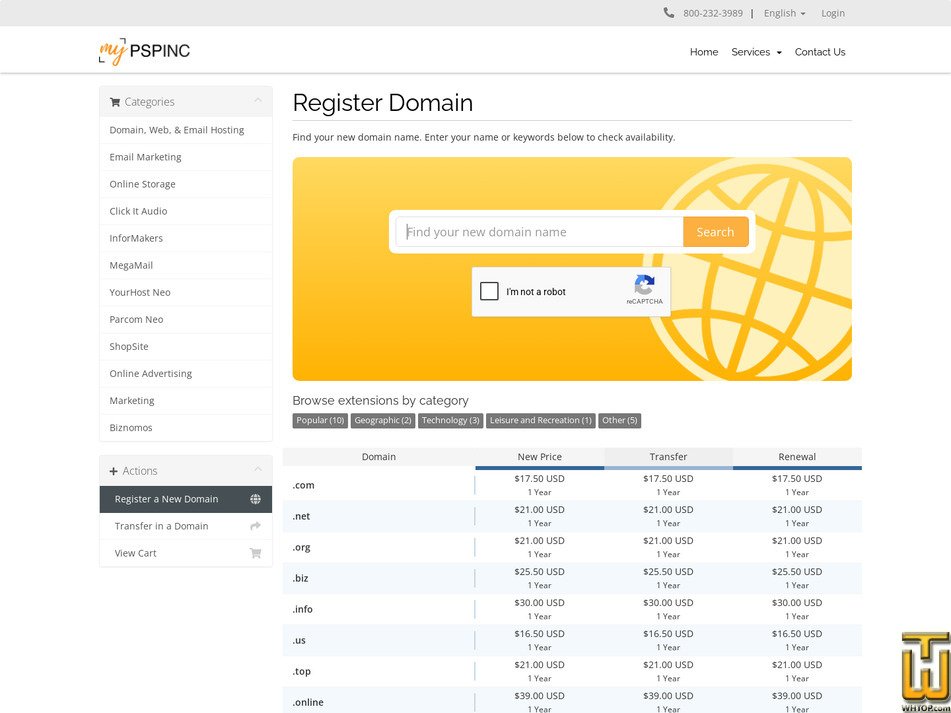
Task: Click the globe icon in Register a New Domain
Action: point(255,499)
